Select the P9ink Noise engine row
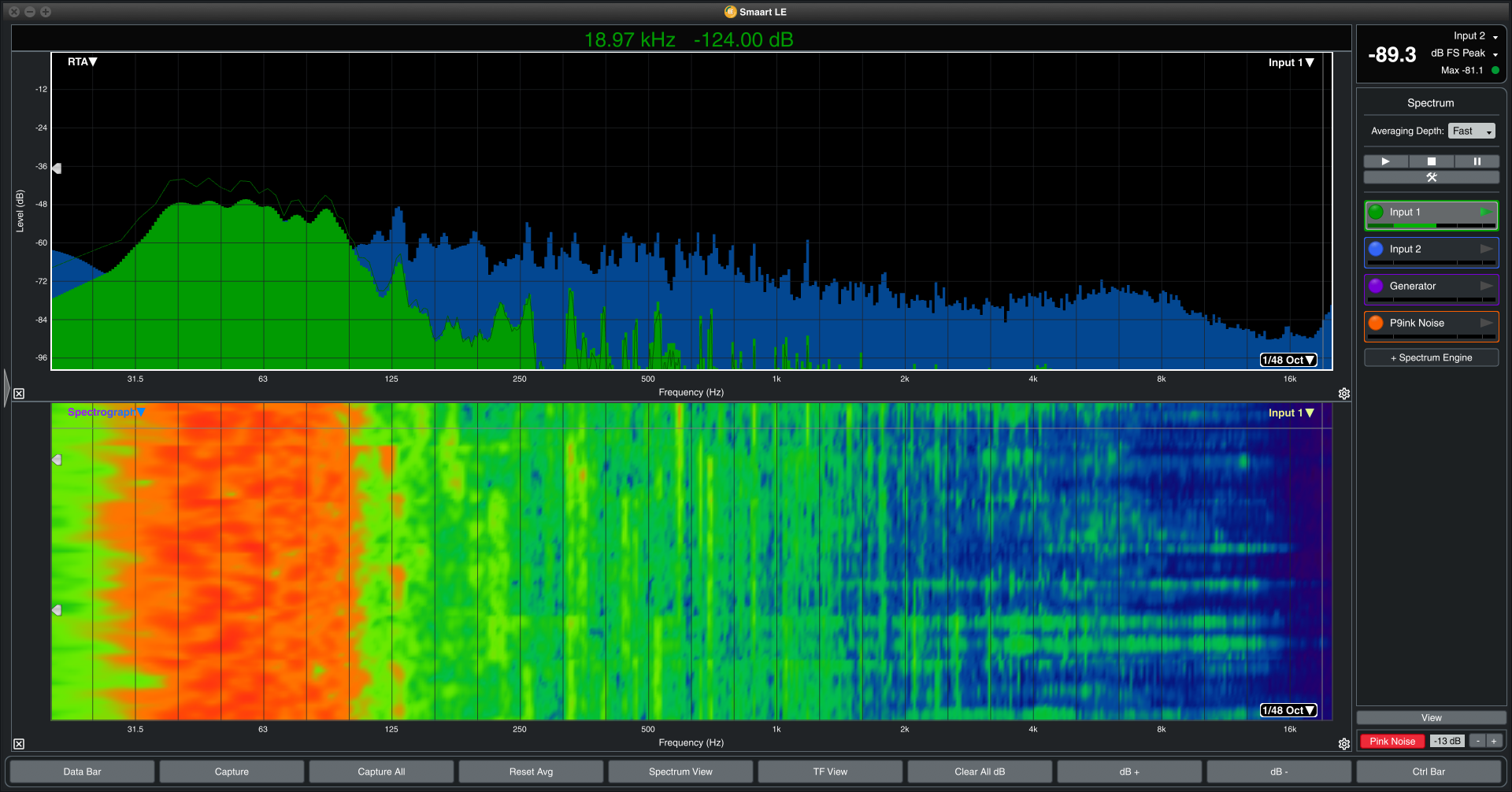 point(1431,326)
